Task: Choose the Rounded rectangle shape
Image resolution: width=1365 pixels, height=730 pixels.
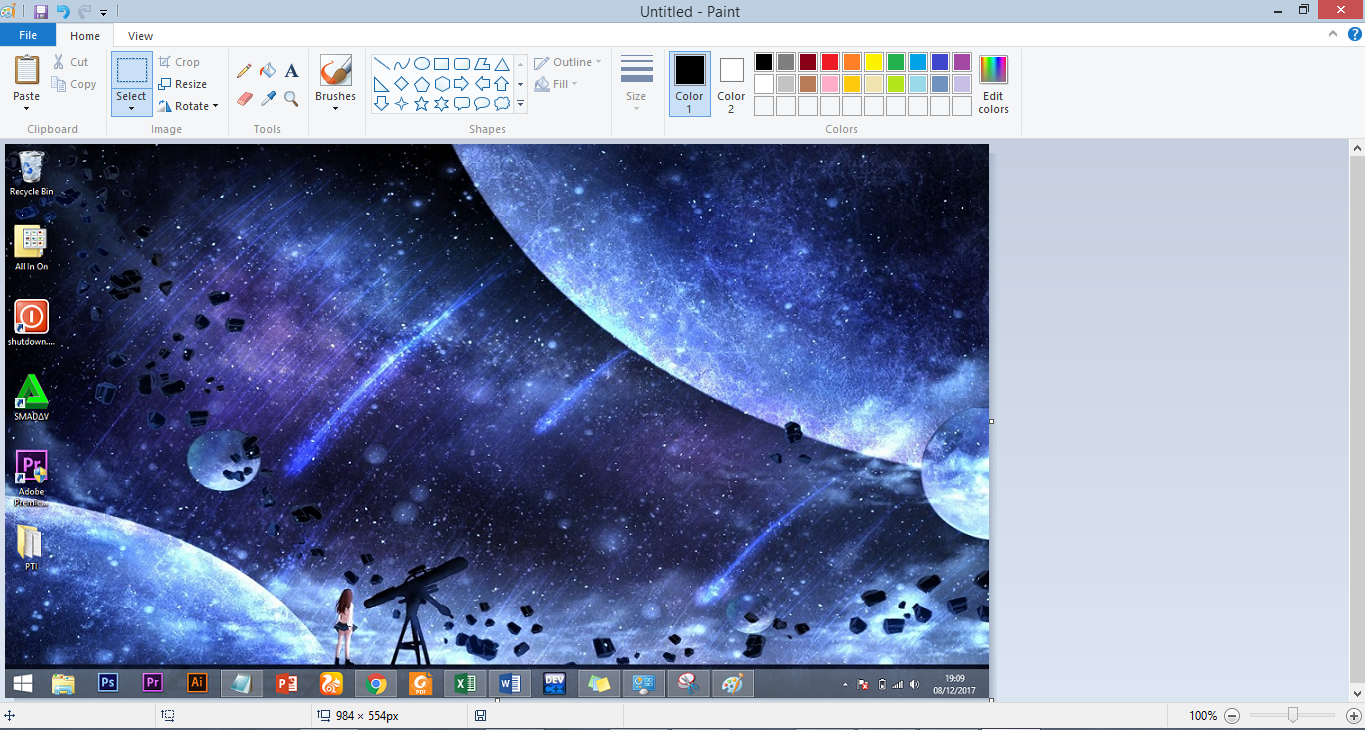Action: [461, 64]
